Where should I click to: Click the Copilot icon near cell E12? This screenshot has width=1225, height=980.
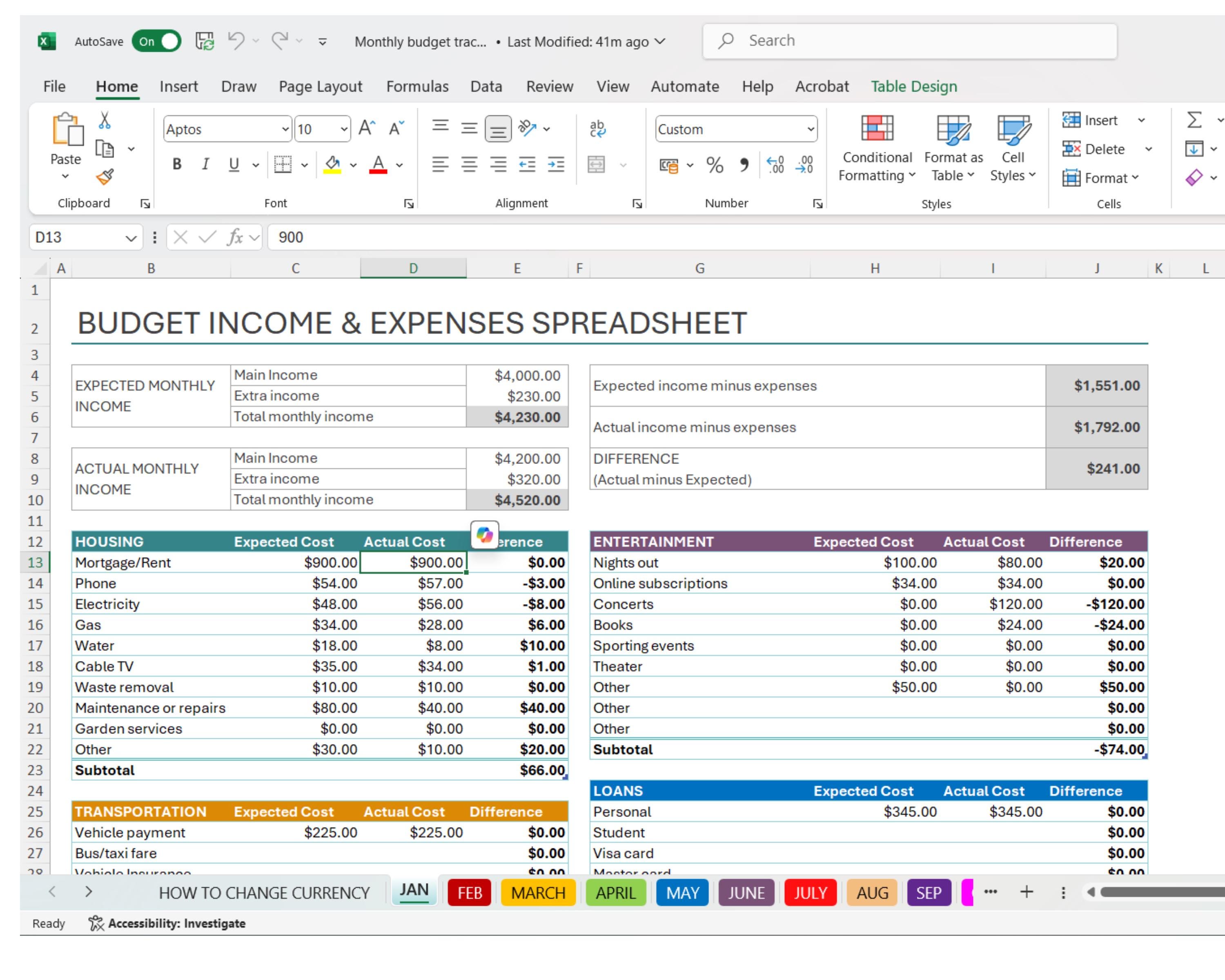coord(485,535)
